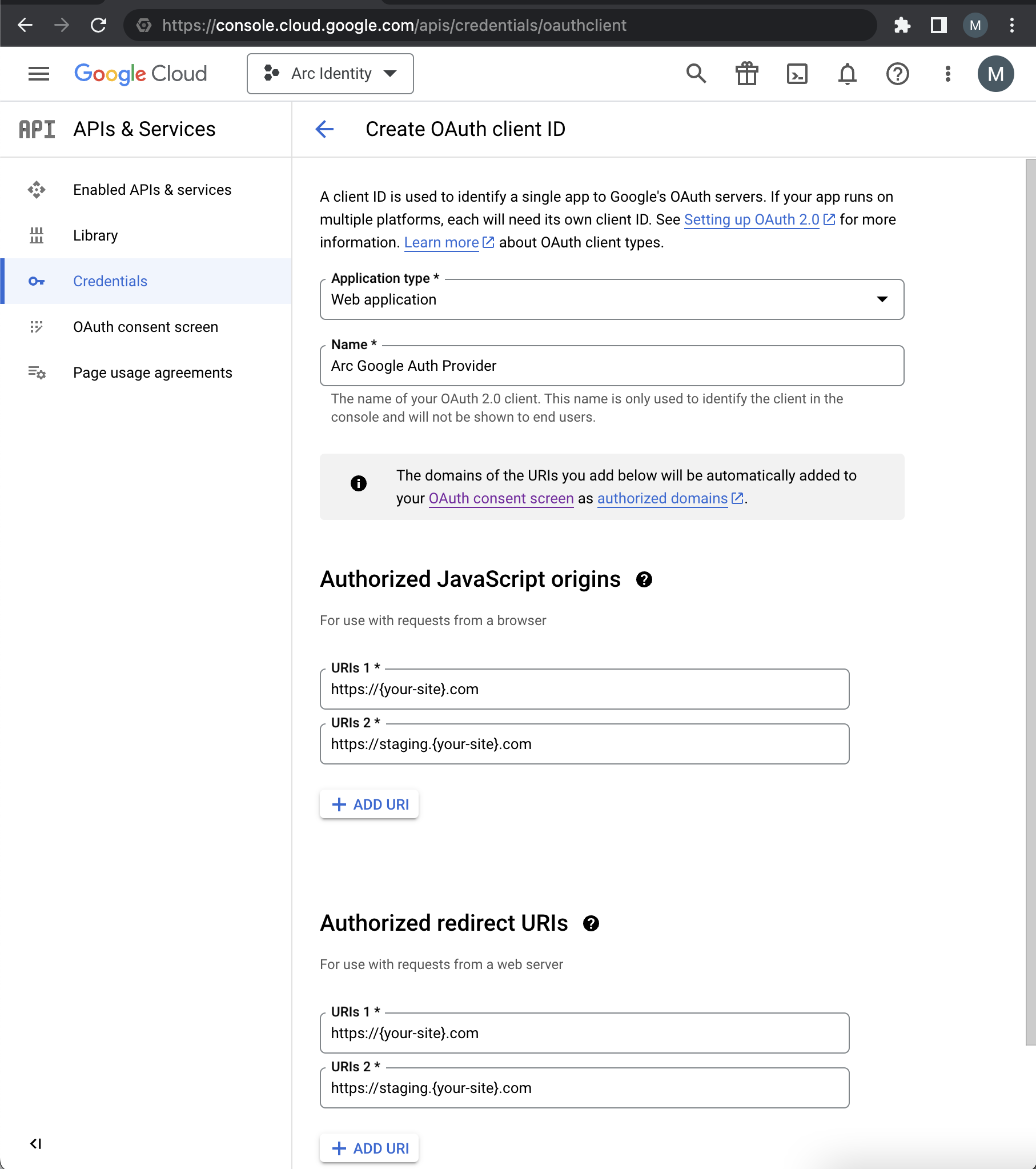Open the Arc Identity project selector
The height and width of the screenshot is (1169, 1036).
(331, 74)
